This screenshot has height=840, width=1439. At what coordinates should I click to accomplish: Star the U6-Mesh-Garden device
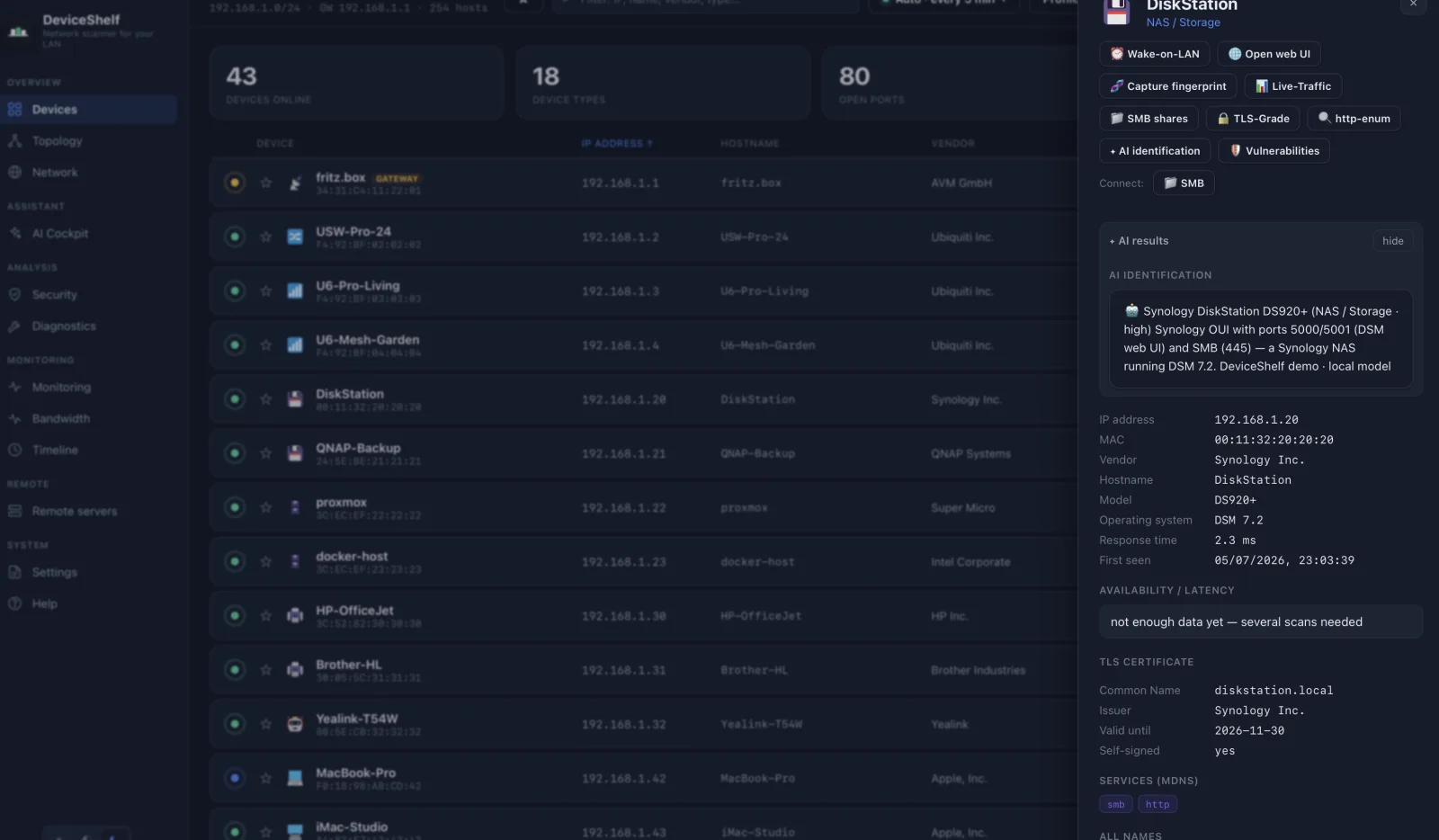[x=266, y=345]
